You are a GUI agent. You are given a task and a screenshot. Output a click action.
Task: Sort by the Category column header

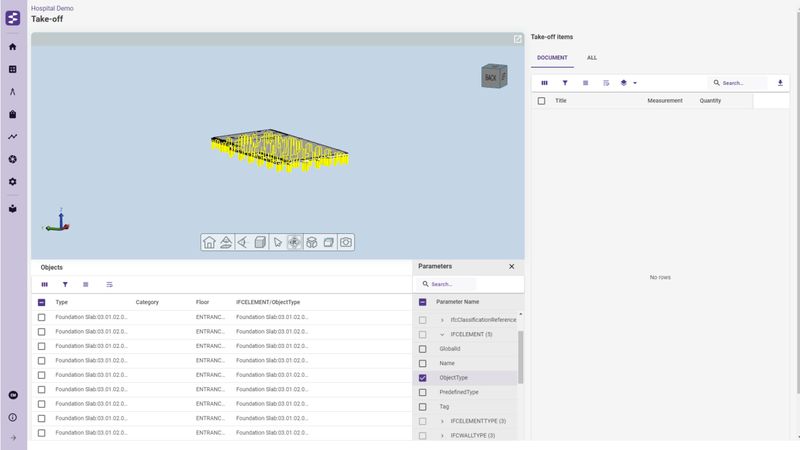pos(147,302)
